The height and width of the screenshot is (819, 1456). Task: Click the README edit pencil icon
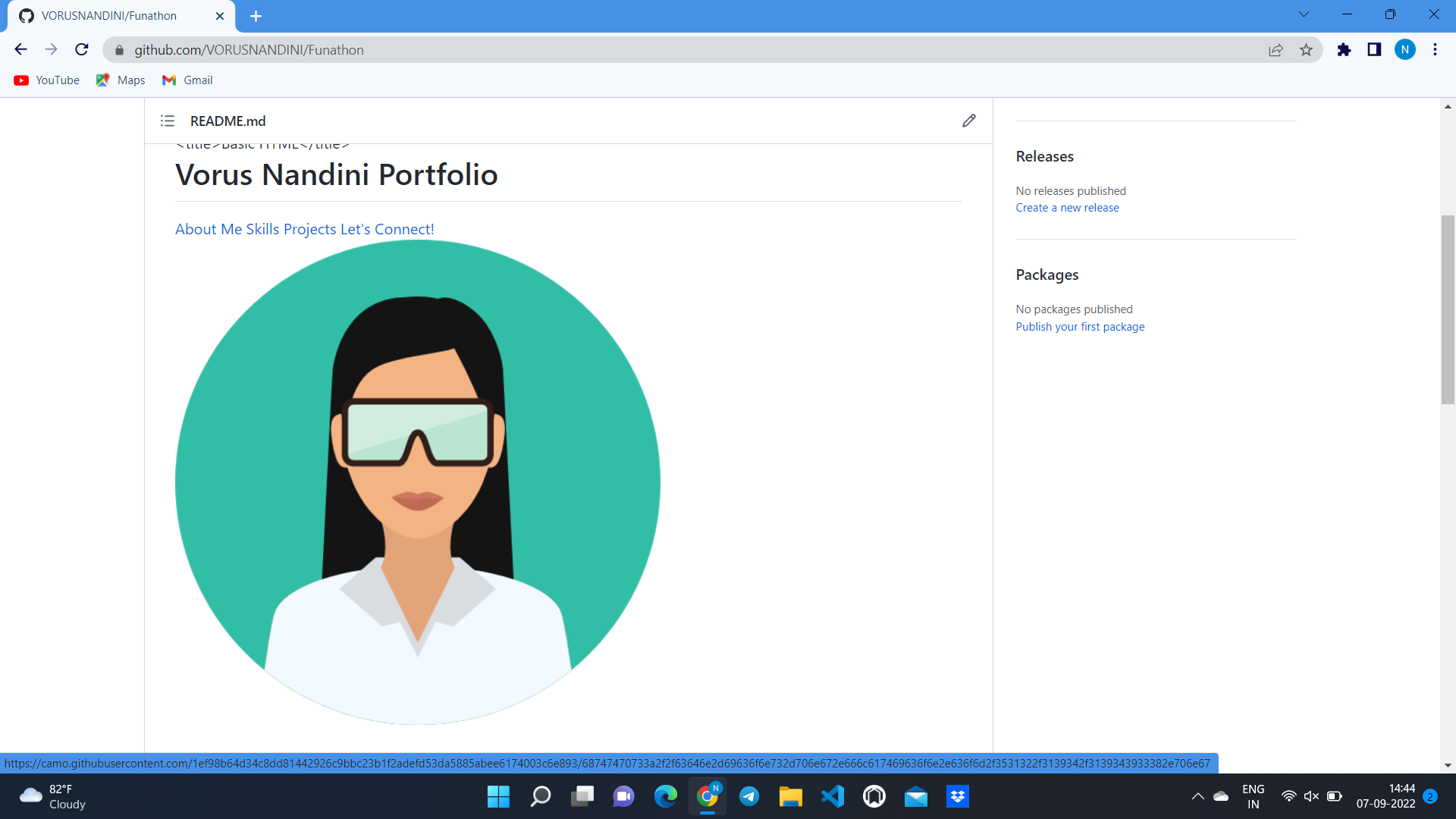click(968, 121)
